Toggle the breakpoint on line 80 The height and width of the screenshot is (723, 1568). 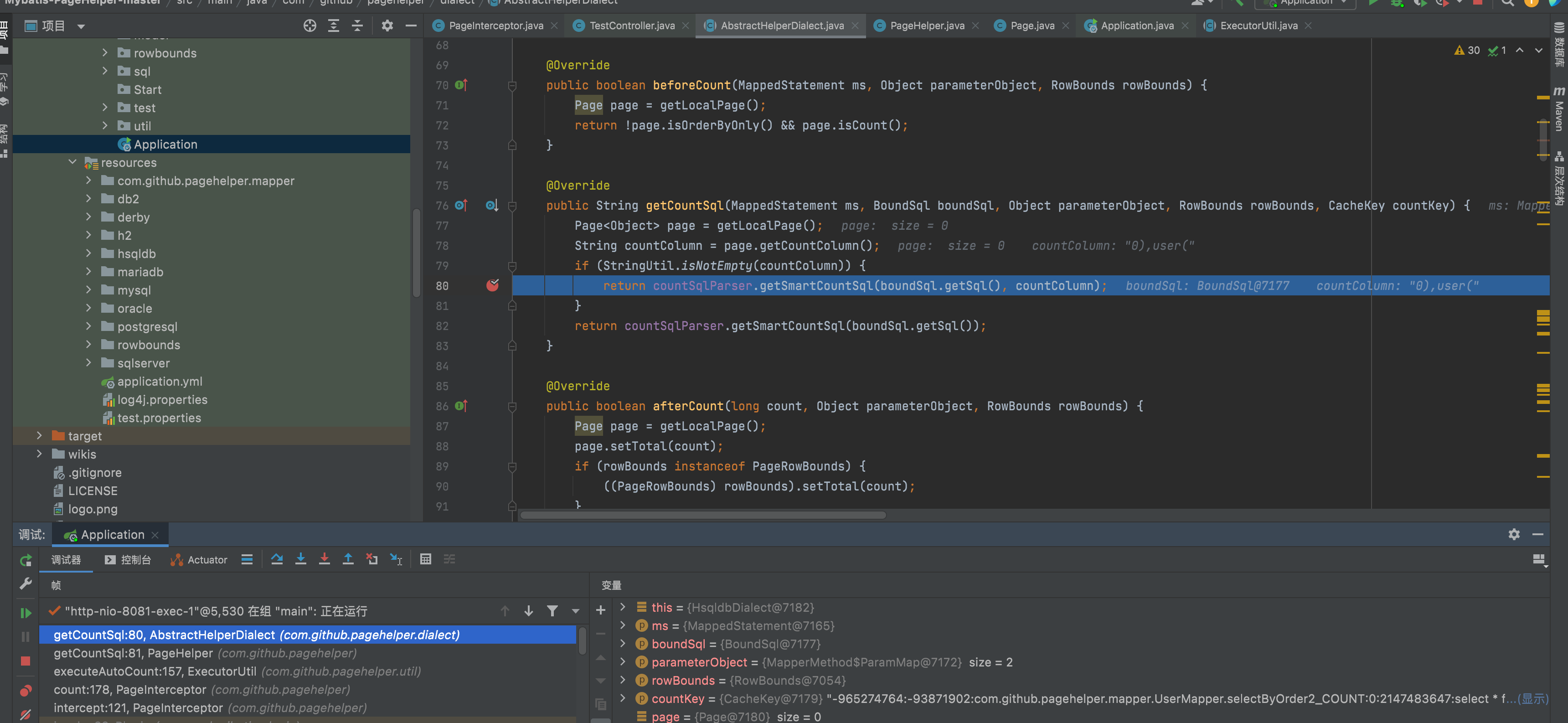click(x=492, y=285)
